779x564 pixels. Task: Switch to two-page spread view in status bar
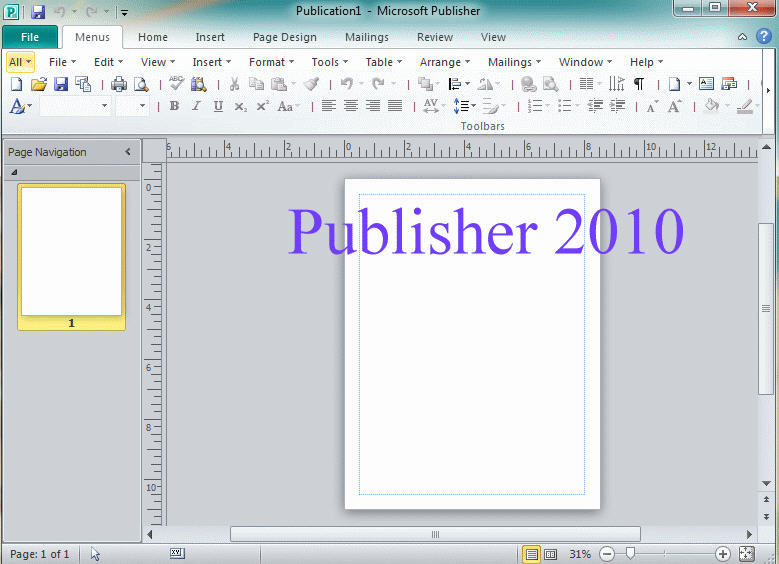click(x=550, y=554)
